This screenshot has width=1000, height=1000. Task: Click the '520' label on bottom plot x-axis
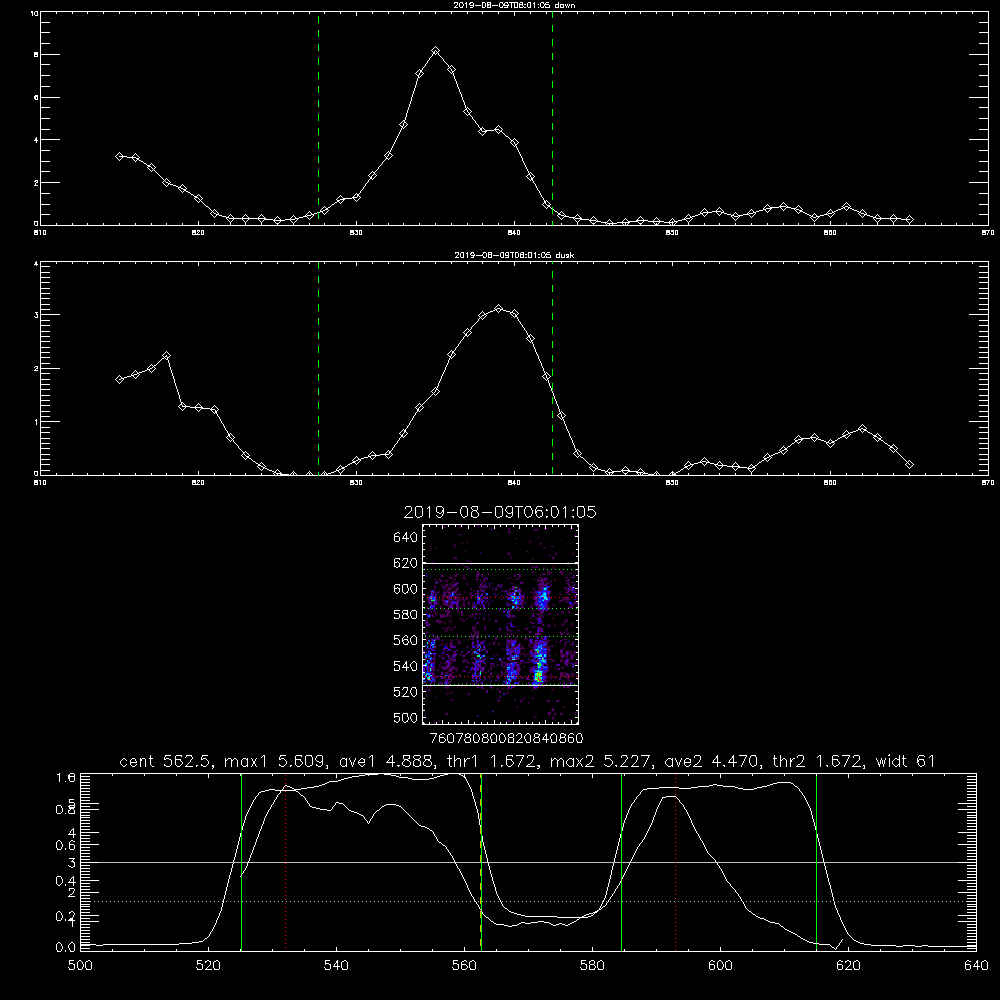(x=208, y=966)
